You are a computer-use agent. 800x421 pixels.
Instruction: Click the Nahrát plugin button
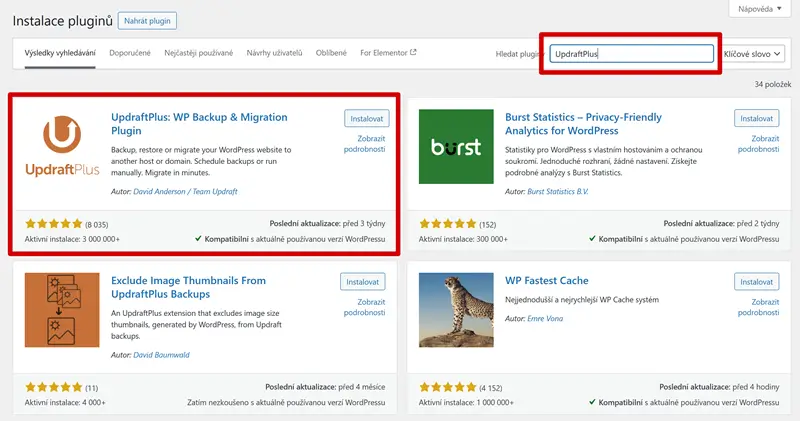click(147, 21)
